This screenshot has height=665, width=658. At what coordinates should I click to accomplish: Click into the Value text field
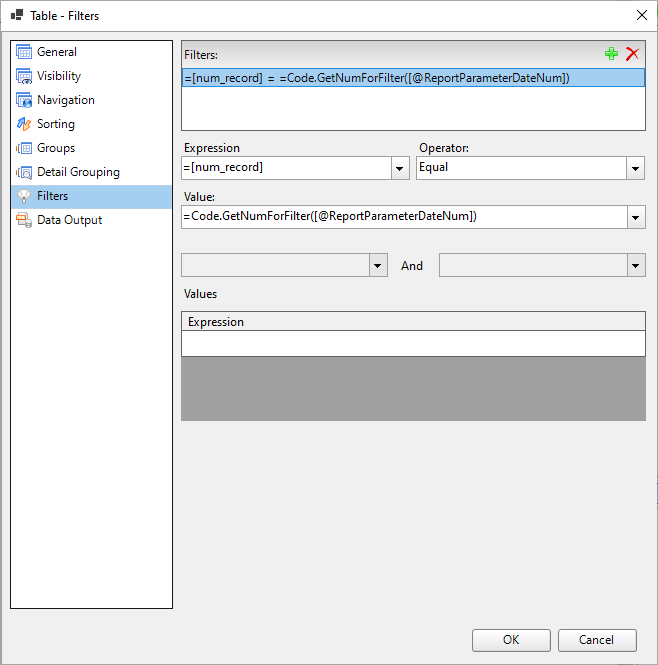tap(400, 216)
